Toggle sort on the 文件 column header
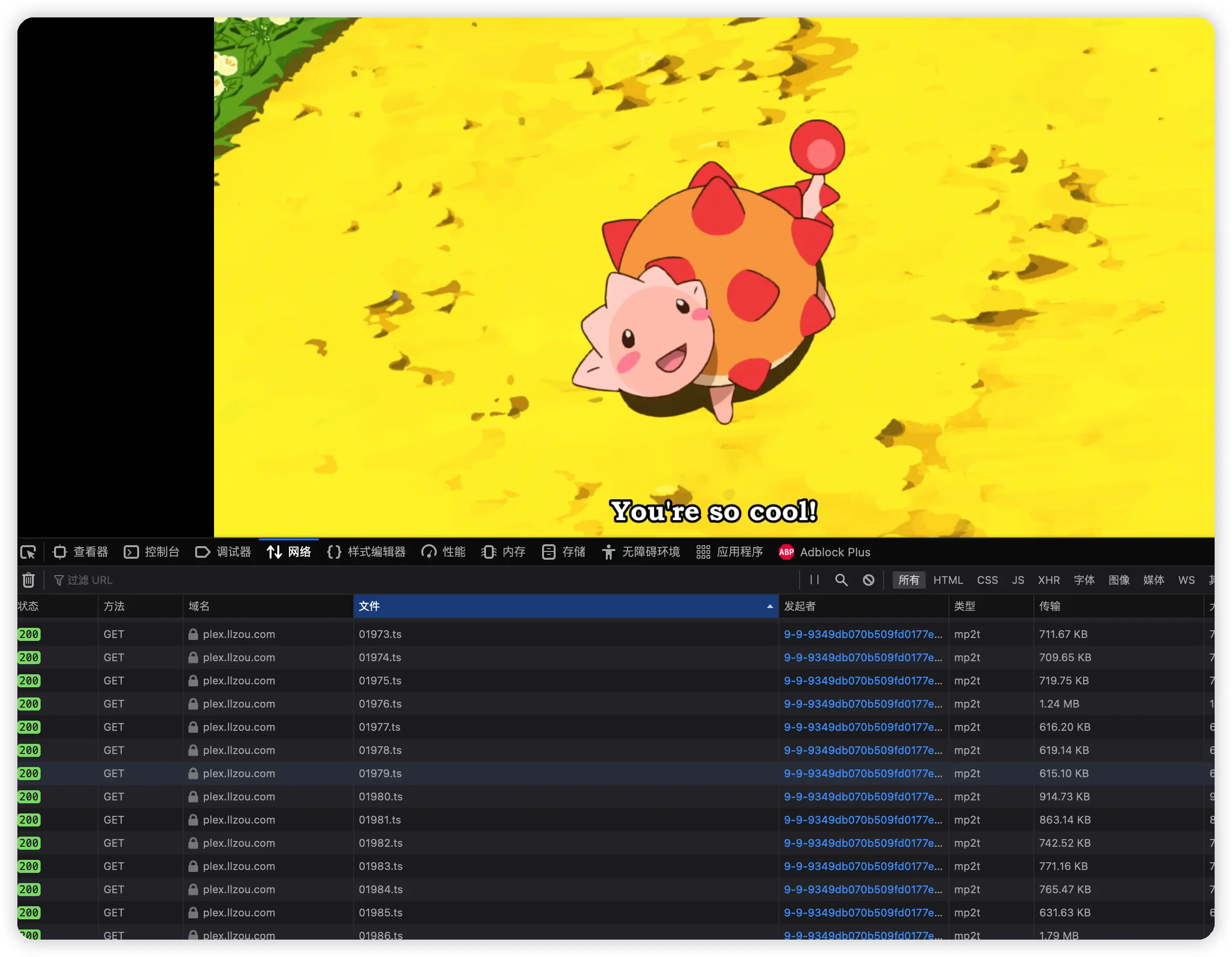 coord(566,606)
